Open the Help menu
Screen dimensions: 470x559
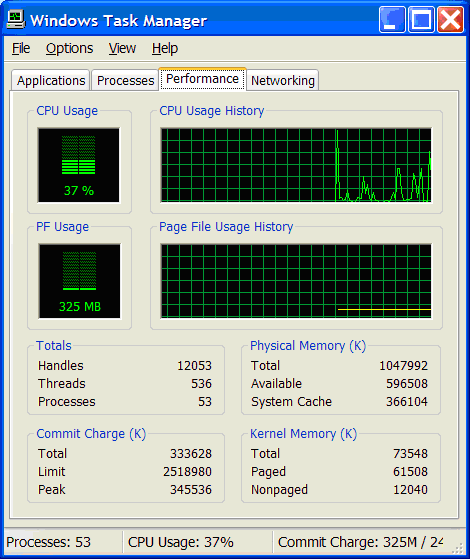click(165, 48)
